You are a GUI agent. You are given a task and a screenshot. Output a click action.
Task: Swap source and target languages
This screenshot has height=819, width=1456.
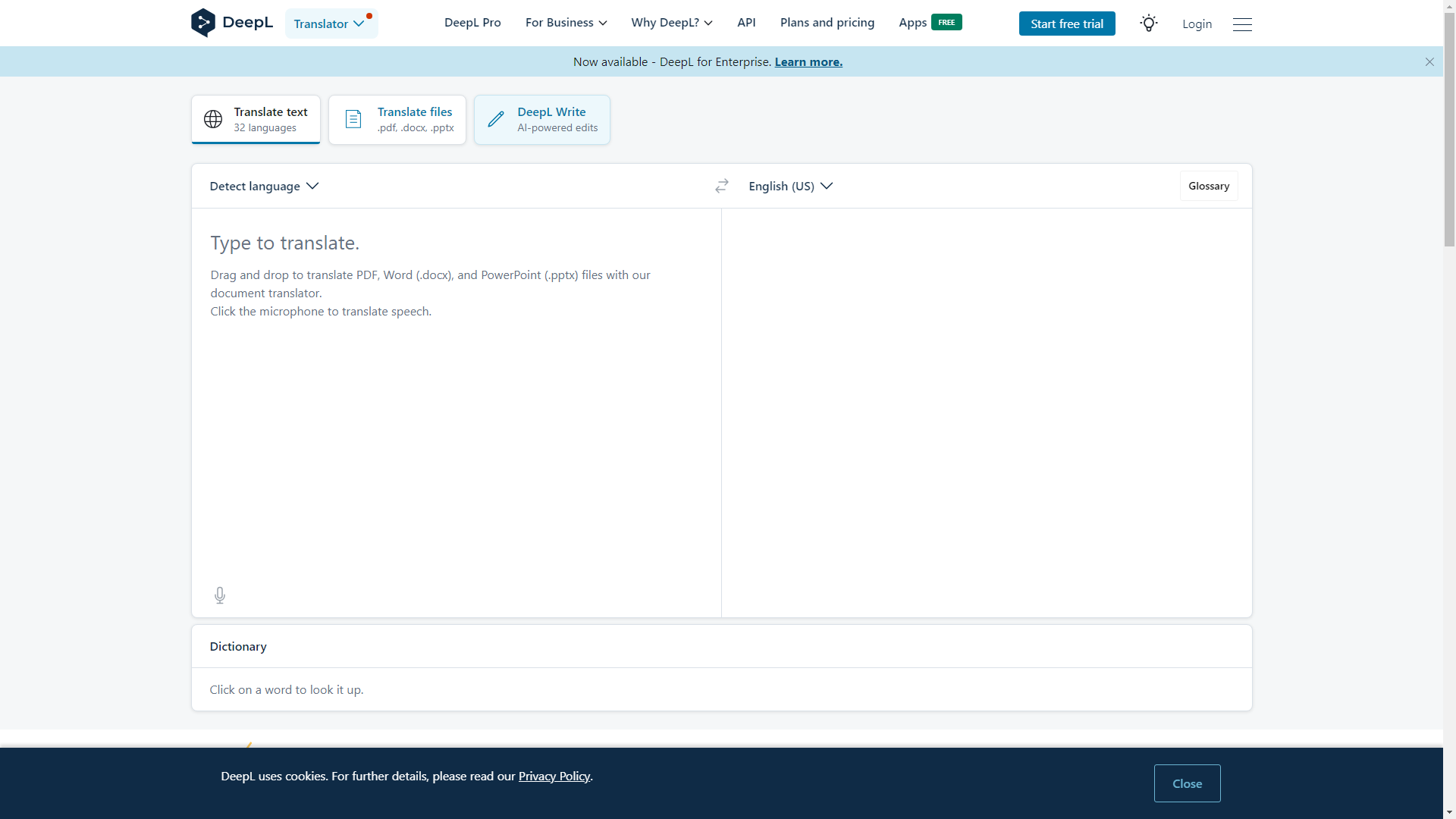[x=721, y=186]
